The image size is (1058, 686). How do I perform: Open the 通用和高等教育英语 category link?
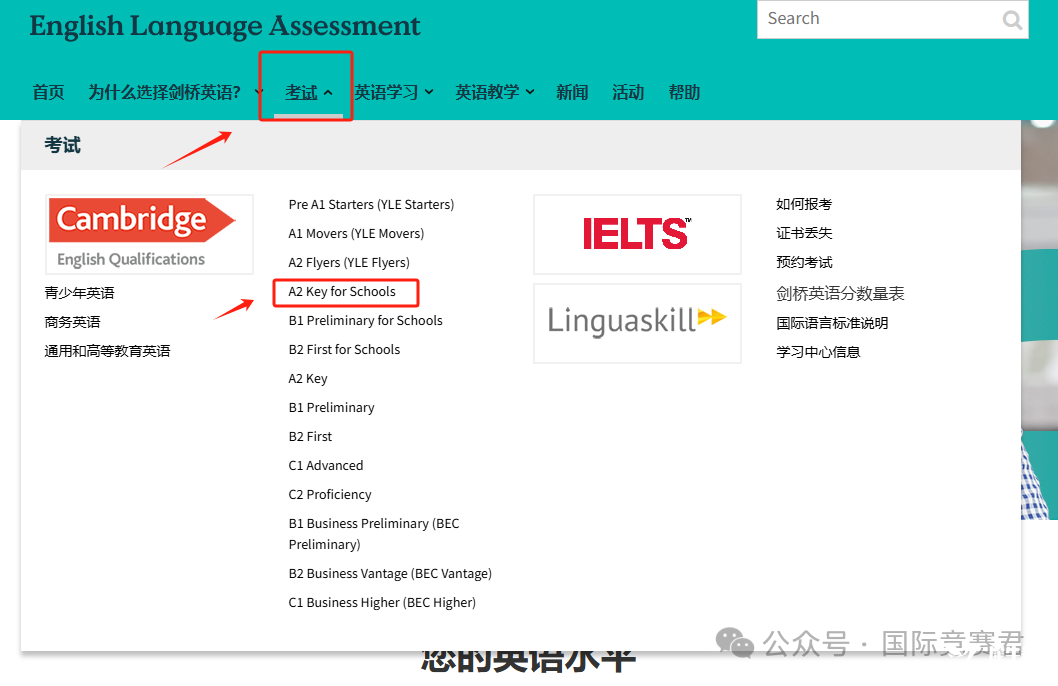click(107, 351)
